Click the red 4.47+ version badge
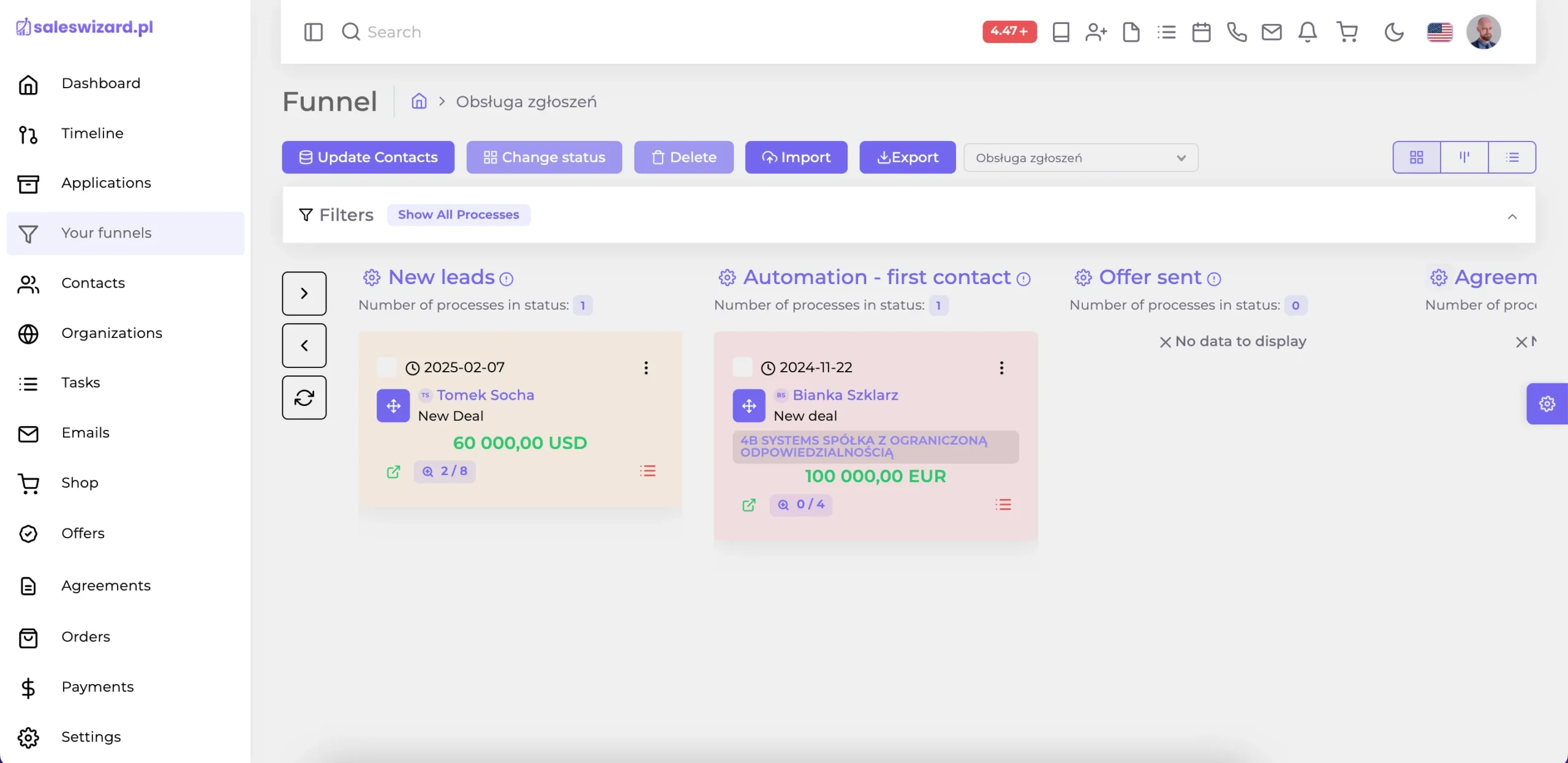 (x=1009, y=31)
